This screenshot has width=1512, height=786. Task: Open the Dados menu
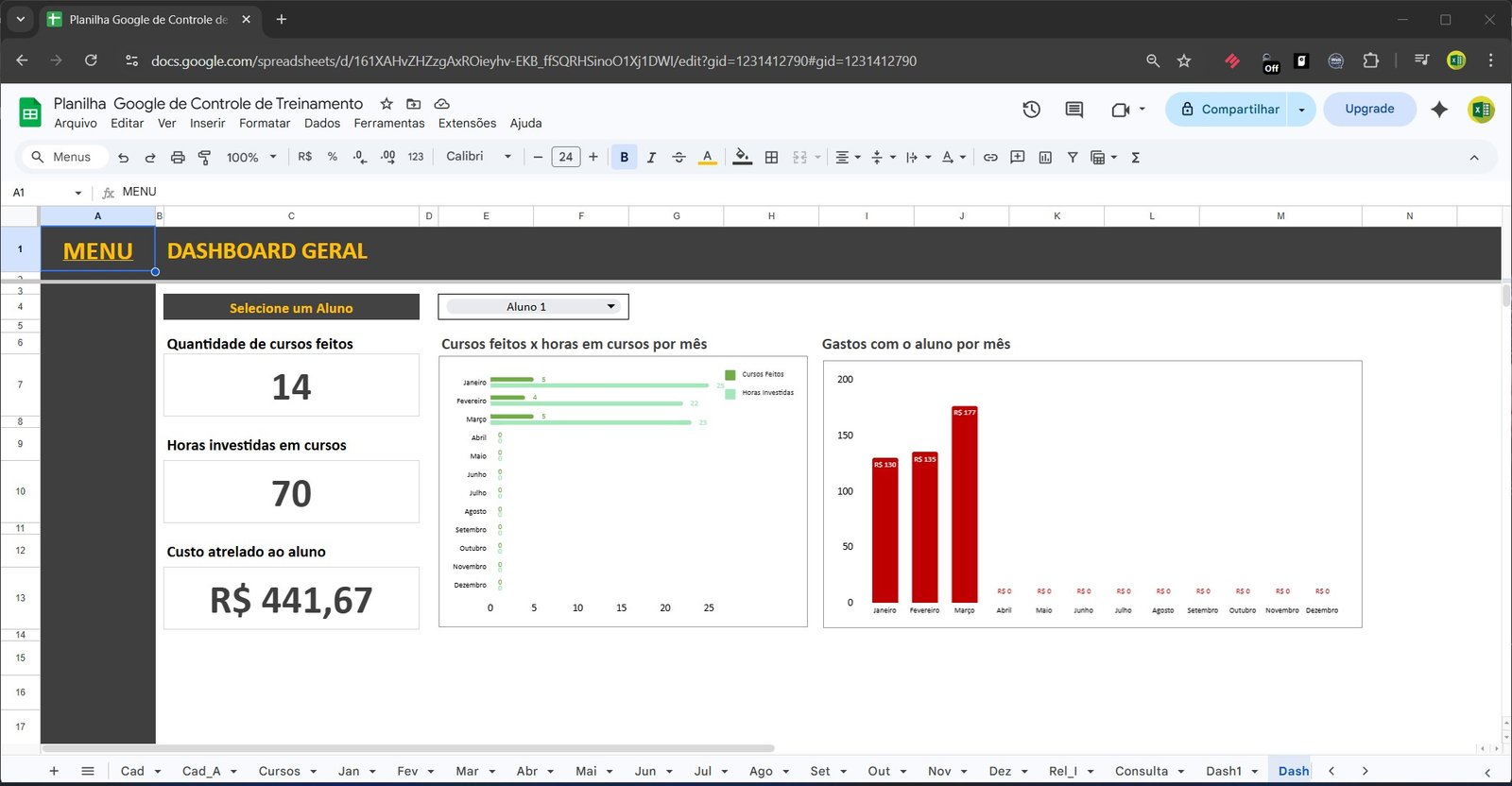coord(321,123)
